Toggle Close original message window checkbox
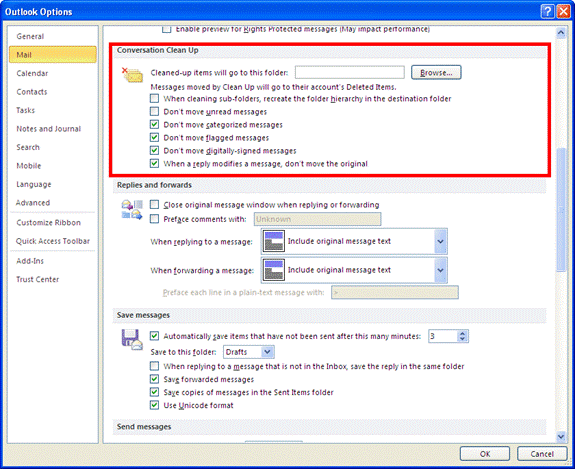Image resolution: width=575 pixels, height=469 pixels. click(x=154, y=205)
